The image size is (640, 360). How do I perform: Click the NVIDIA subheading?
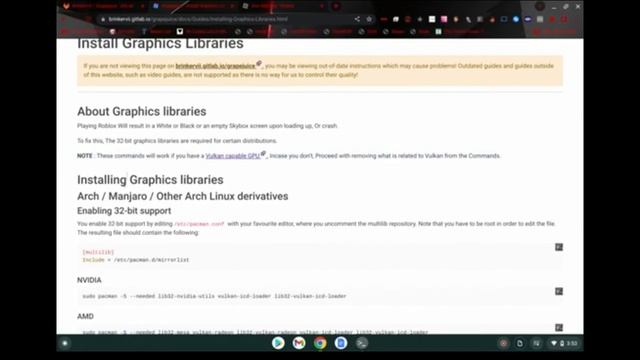[x=89, y=280]
